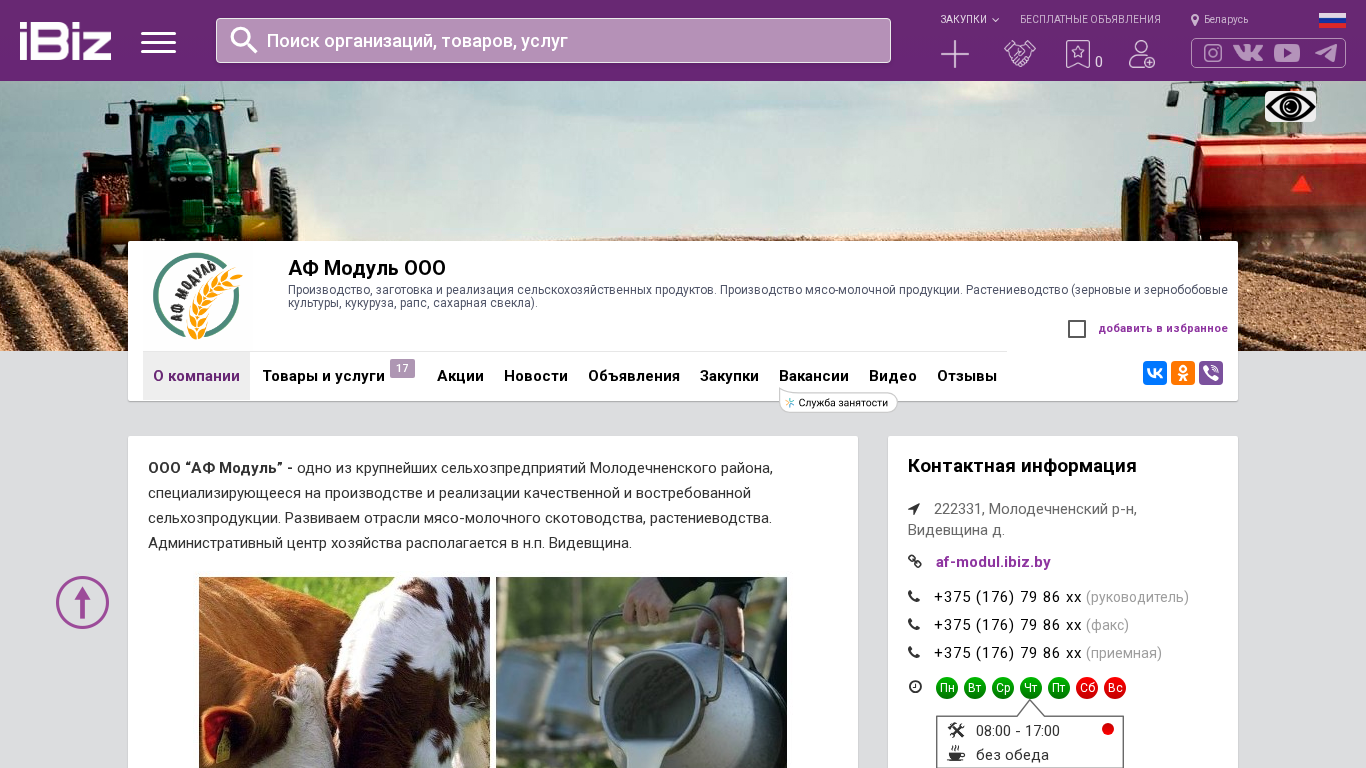Select Thursday (Чт) schedule circle
Viewport: 1366px width, 768px height.
click(1031, 688)
